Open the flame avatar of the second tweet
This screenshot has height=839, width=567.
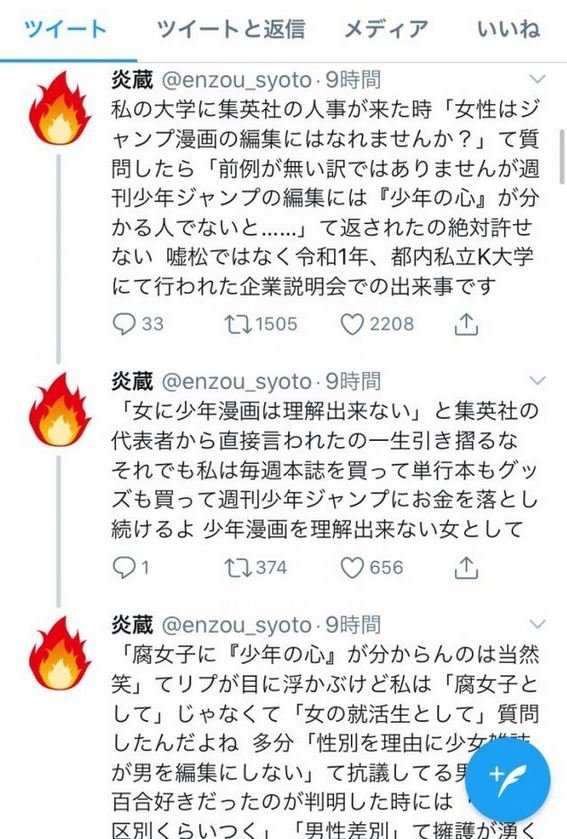60,410
